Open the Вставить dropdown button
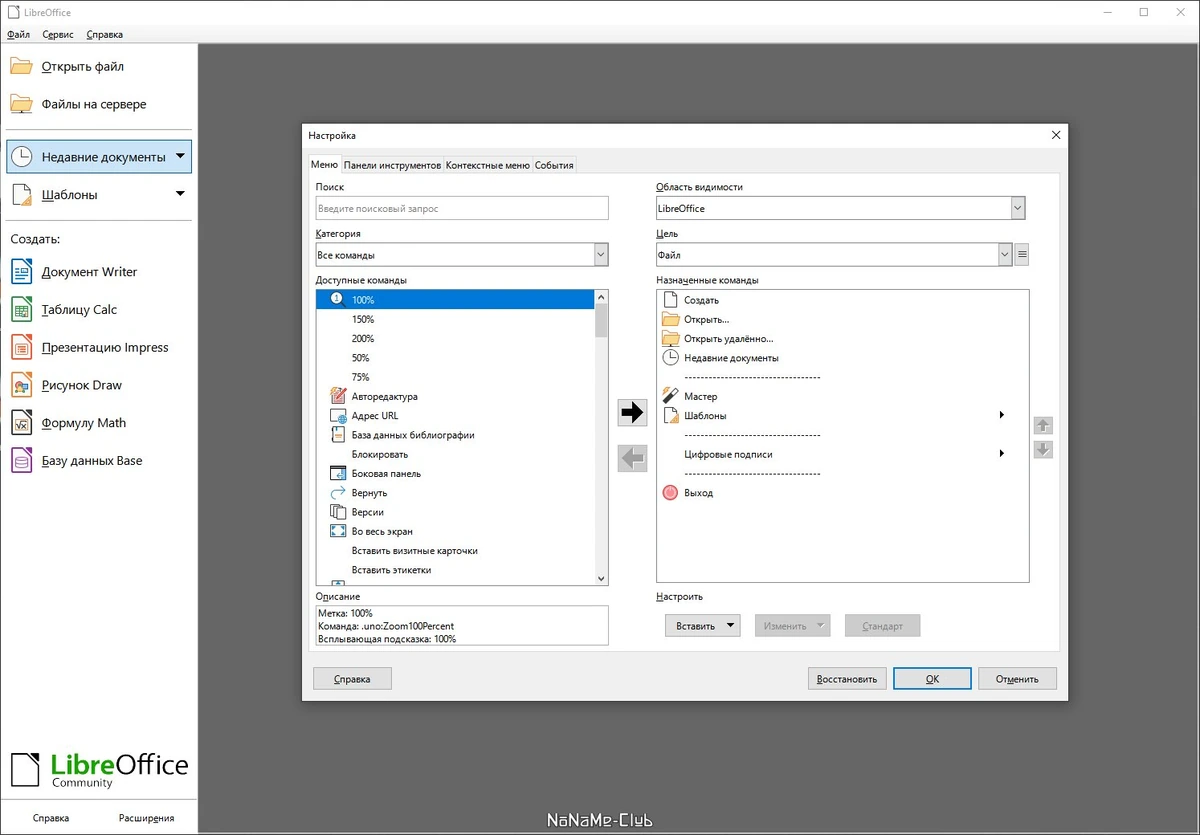The height and width of the screenshot is (835, 1200). point(702,626)
